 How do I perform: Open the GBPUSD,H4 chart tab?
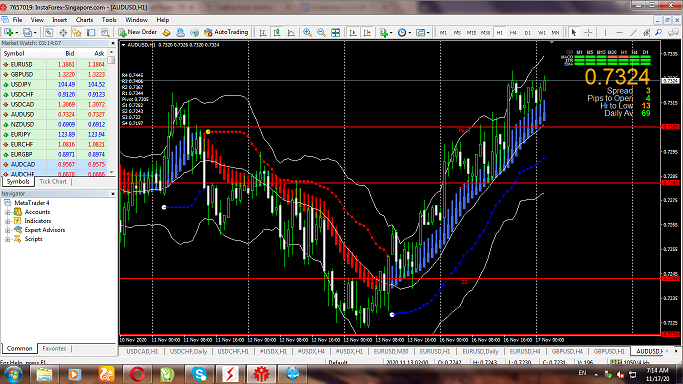[567, 351]
